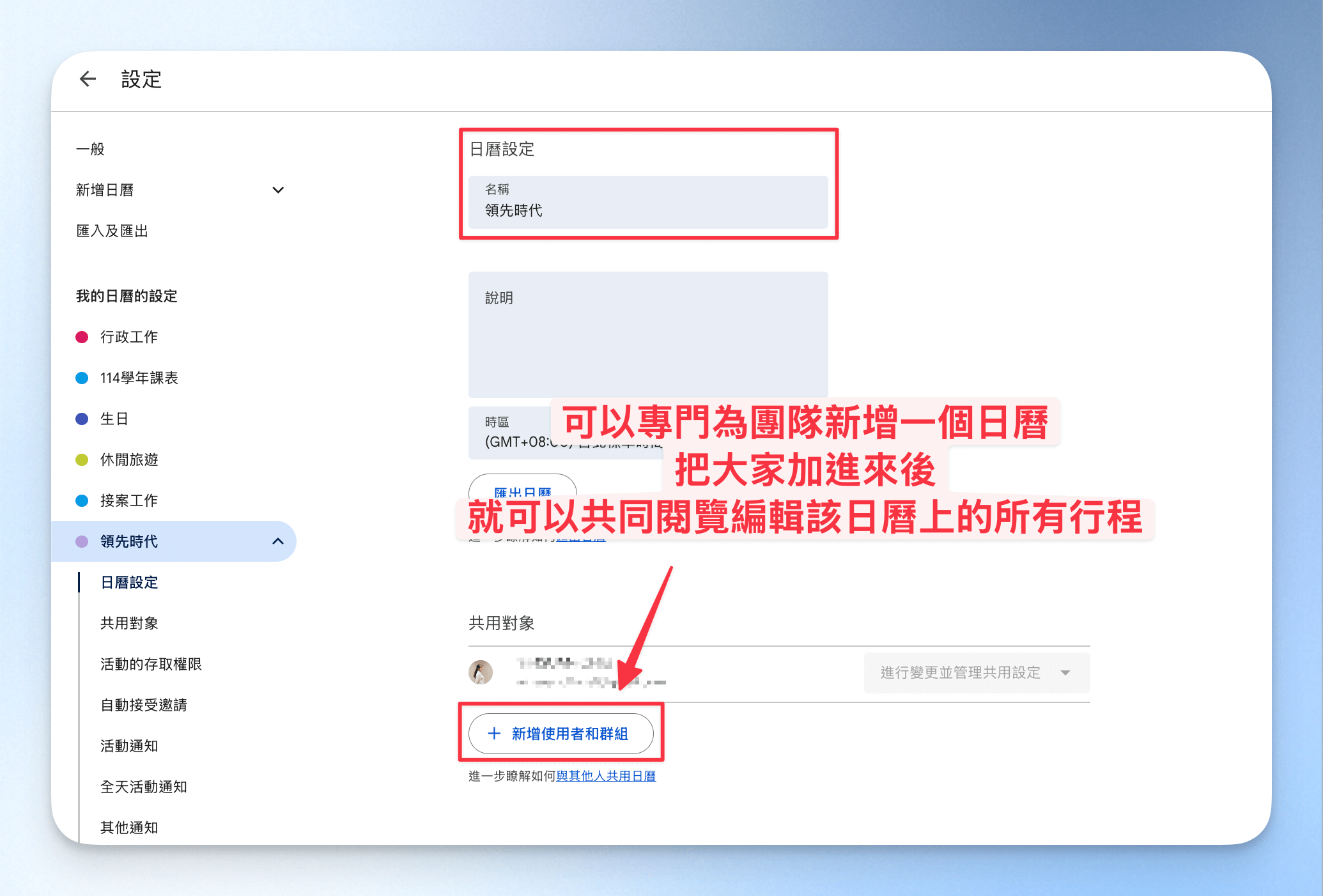Click the 說明 description text area

click(x=648, y=335)
